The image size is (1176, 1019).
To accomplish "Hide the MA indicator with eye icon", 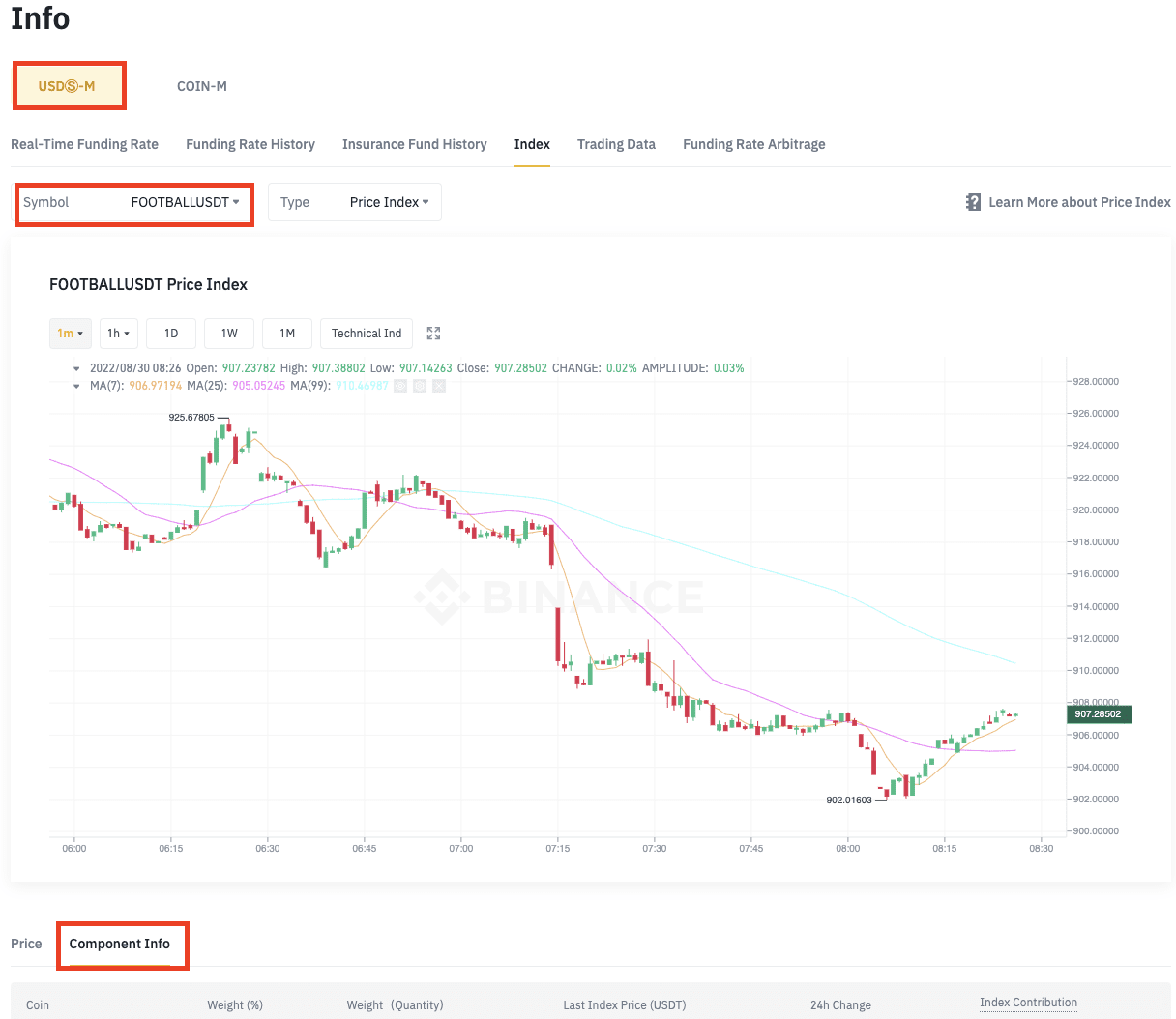I will click(x=400, y=386).
